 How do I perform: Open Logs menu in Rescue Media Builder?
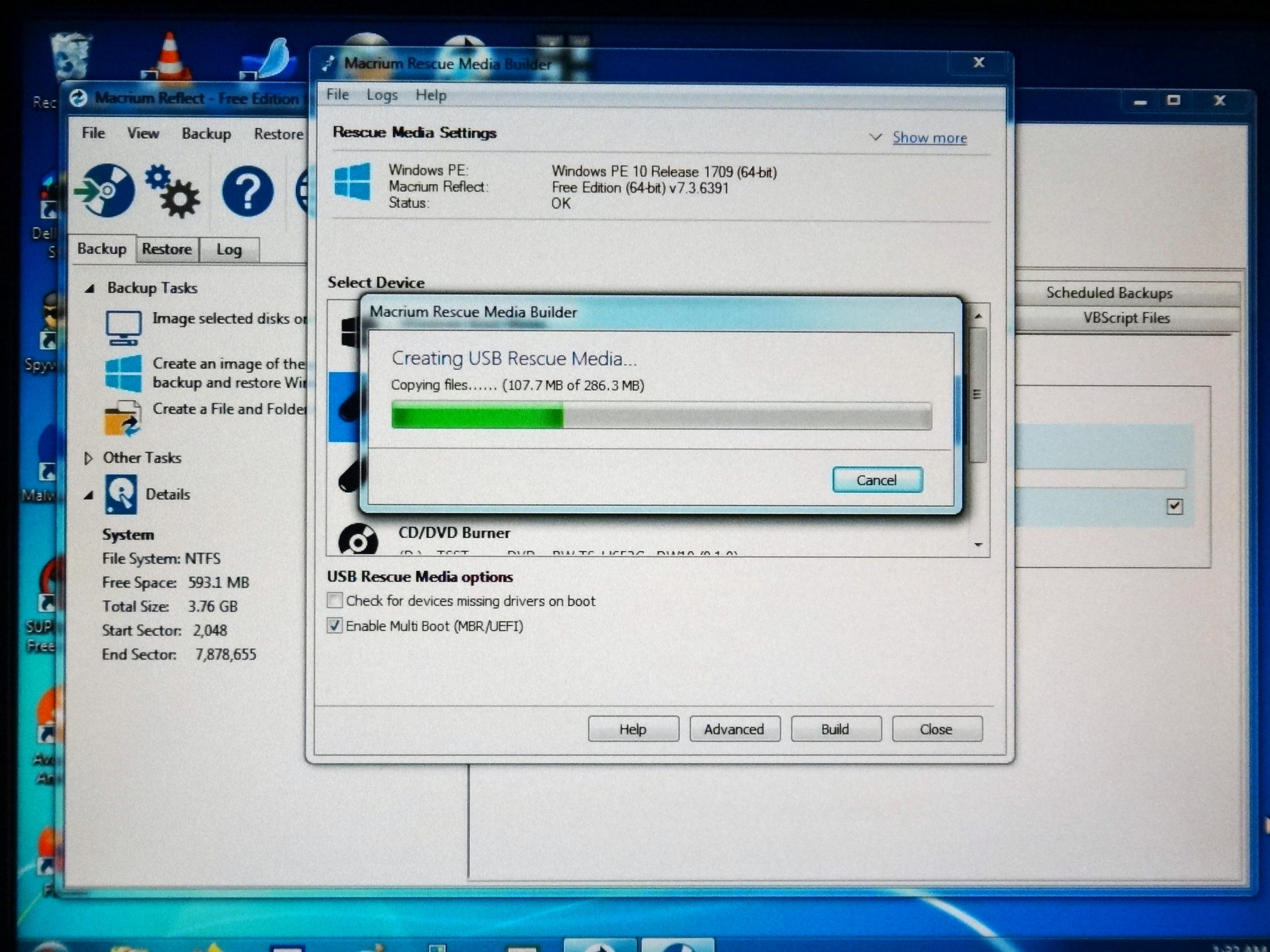tap(382, 95)
